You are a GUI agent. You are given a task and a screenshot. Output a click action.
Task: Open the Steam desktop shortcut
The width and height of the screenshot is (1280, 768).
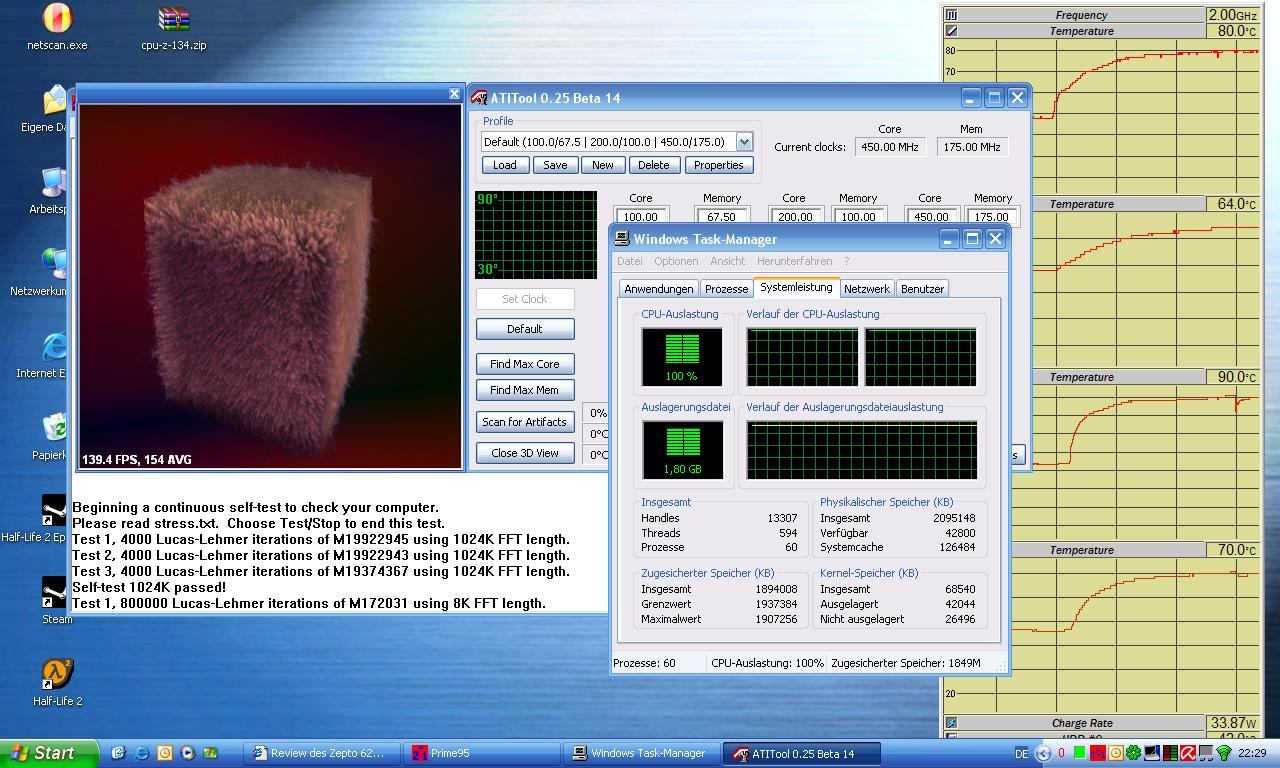click(54, 592)
